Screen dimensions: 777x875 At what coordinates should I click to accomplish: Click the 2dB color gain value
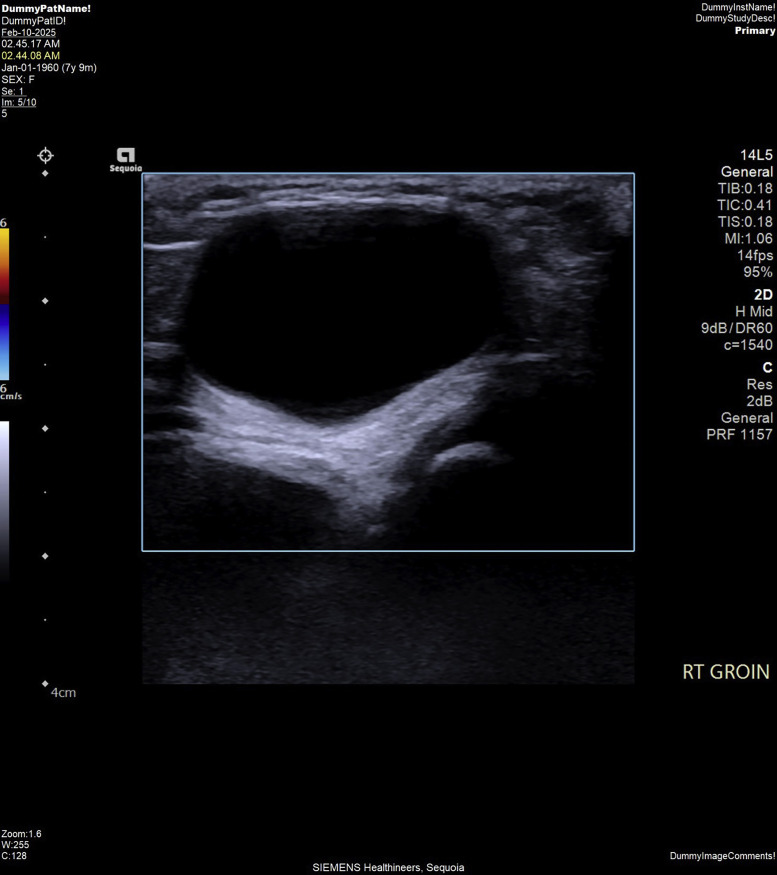[x=760, y=401]
